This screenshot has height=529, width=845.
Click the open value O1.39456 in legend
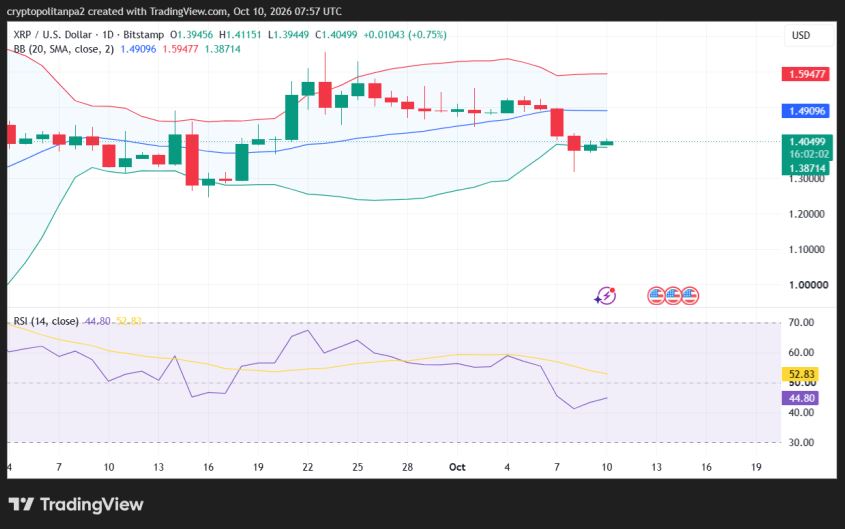(191, 34)
